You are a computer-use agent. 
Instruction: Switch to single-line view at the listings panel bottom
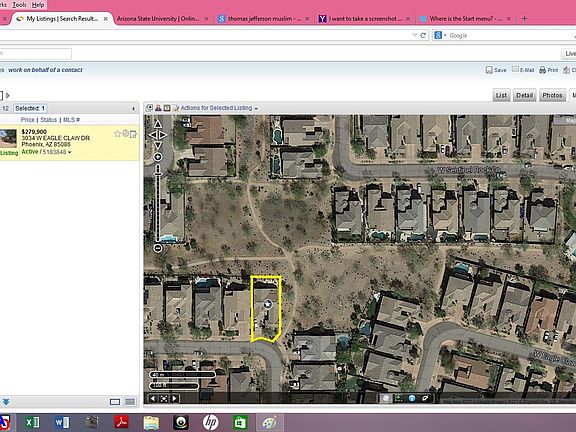click(x=115, y=402)
